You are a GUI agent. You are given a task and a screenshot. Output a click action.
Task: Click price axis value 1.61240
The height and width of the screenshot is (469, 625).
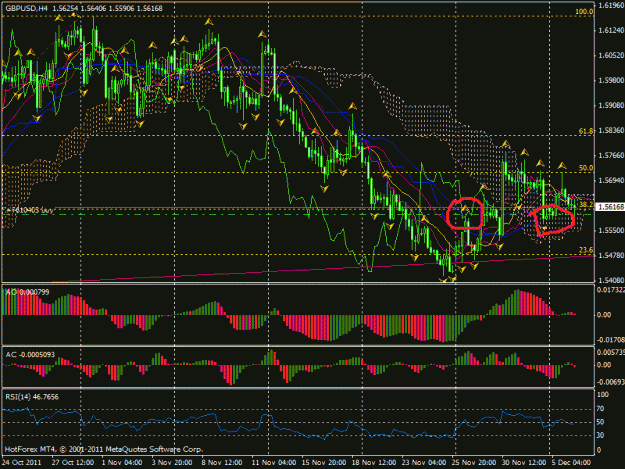pos(611,30)
